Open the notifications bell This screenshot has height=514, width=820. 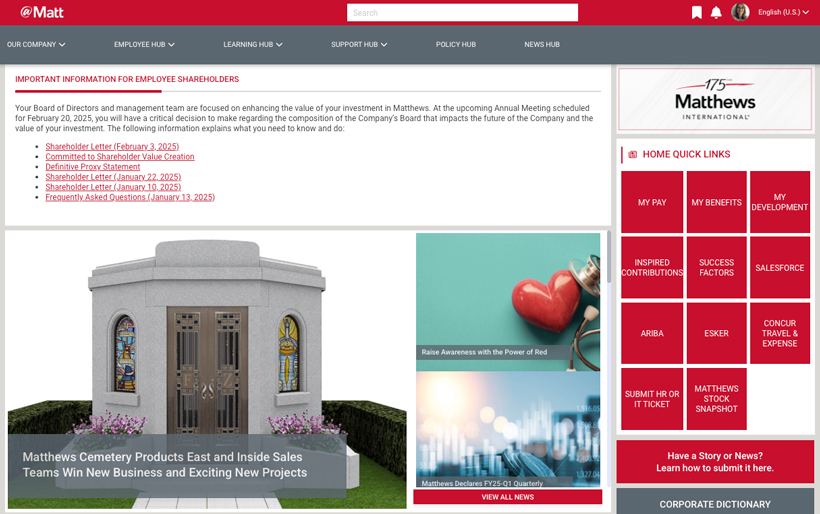click(x=716, y=12)
